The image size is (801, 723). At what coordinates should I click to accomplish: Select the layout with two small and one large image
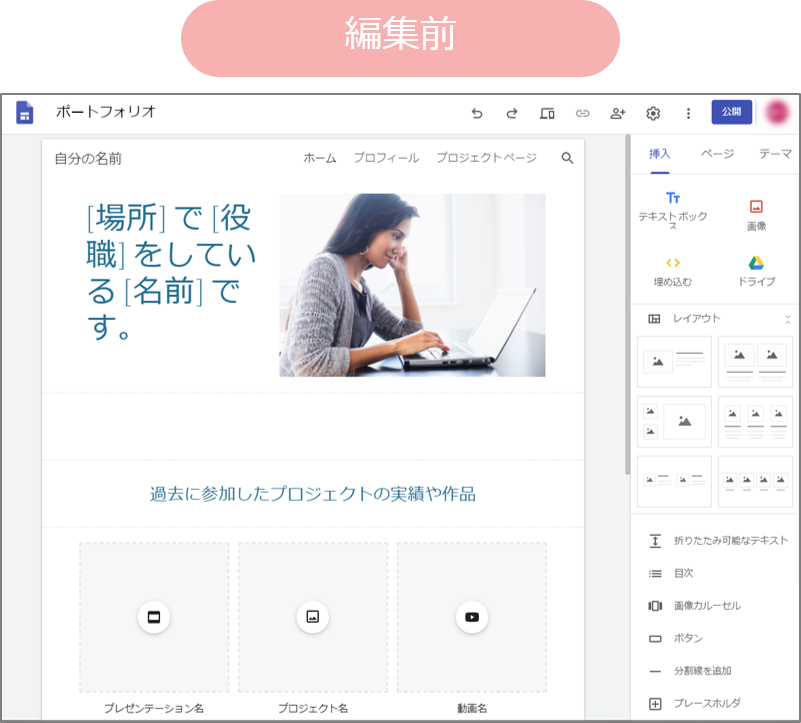pos(674,422)
